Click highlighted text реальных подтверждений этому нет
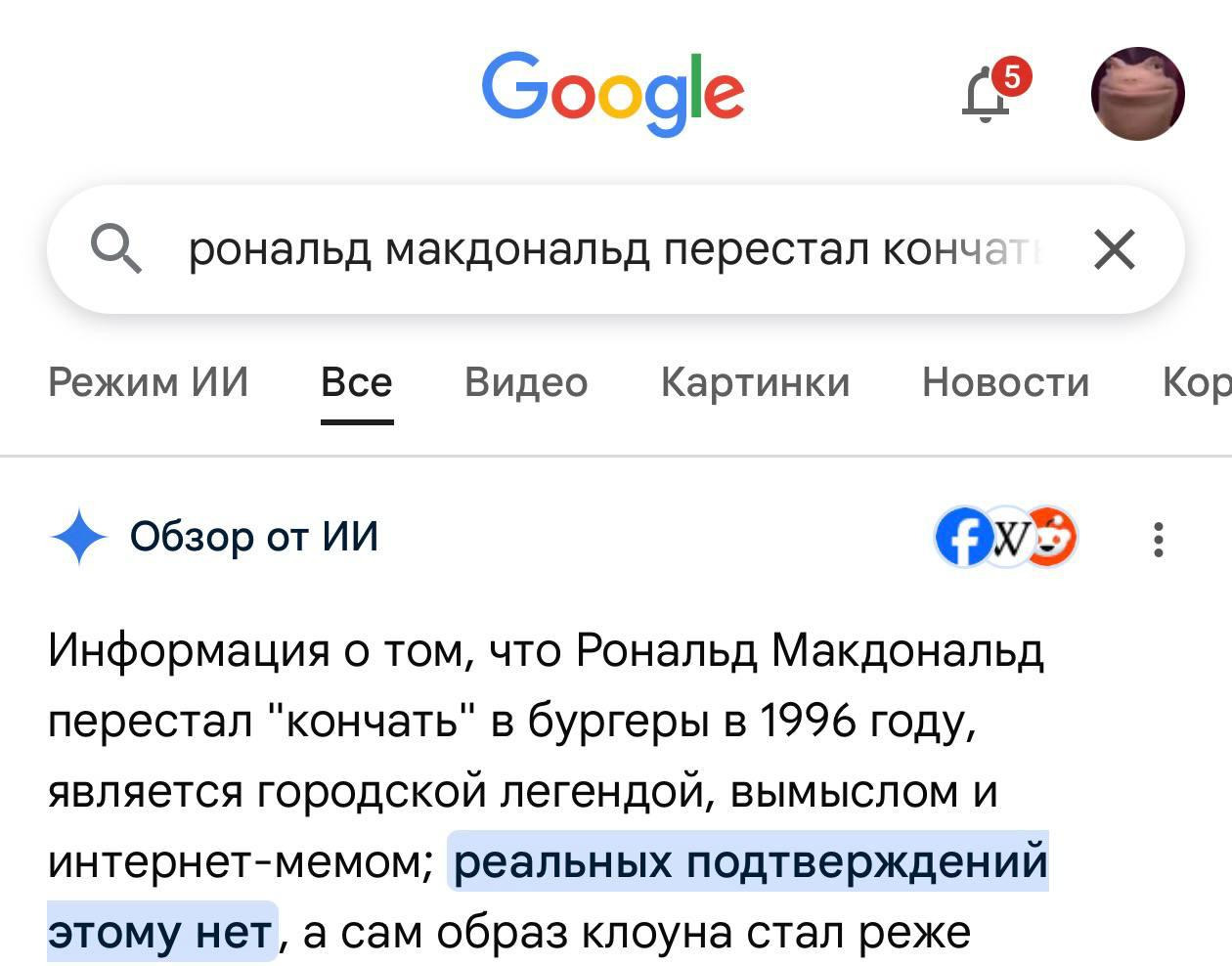1232x966 pixels. coord(750,862)
